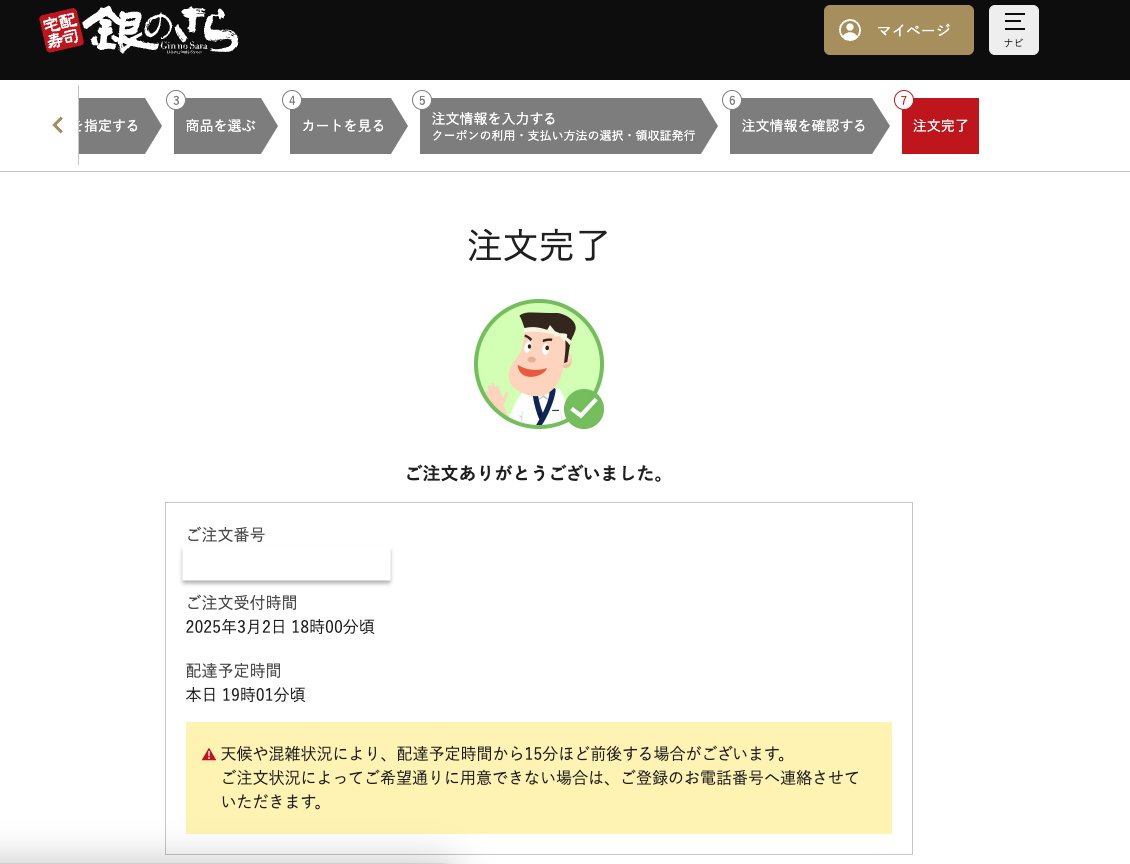Click the 注文情報を確認する step

pos(802,125)
